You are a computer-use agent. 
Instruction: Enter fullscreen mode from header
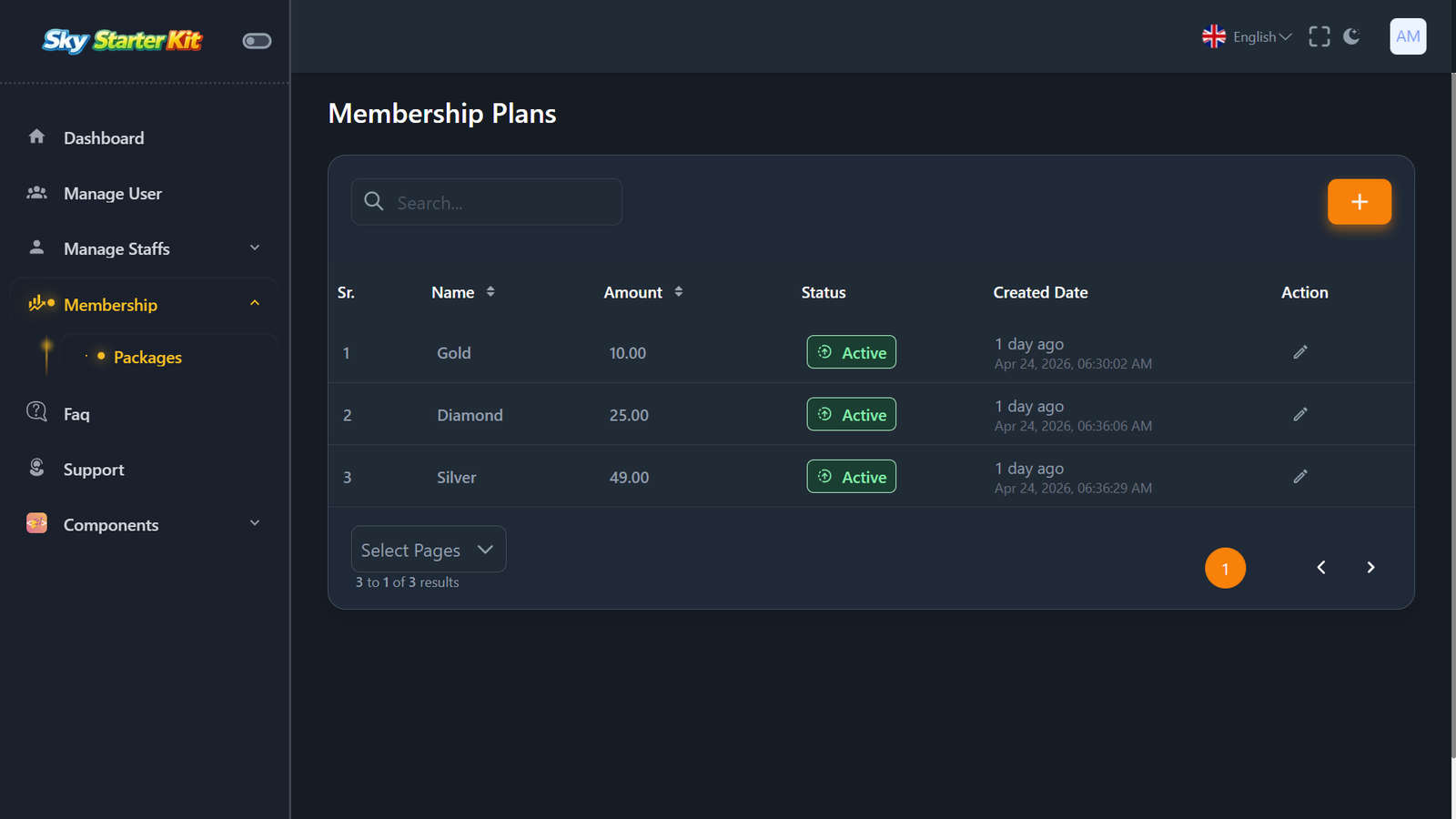pos(1319,36)
